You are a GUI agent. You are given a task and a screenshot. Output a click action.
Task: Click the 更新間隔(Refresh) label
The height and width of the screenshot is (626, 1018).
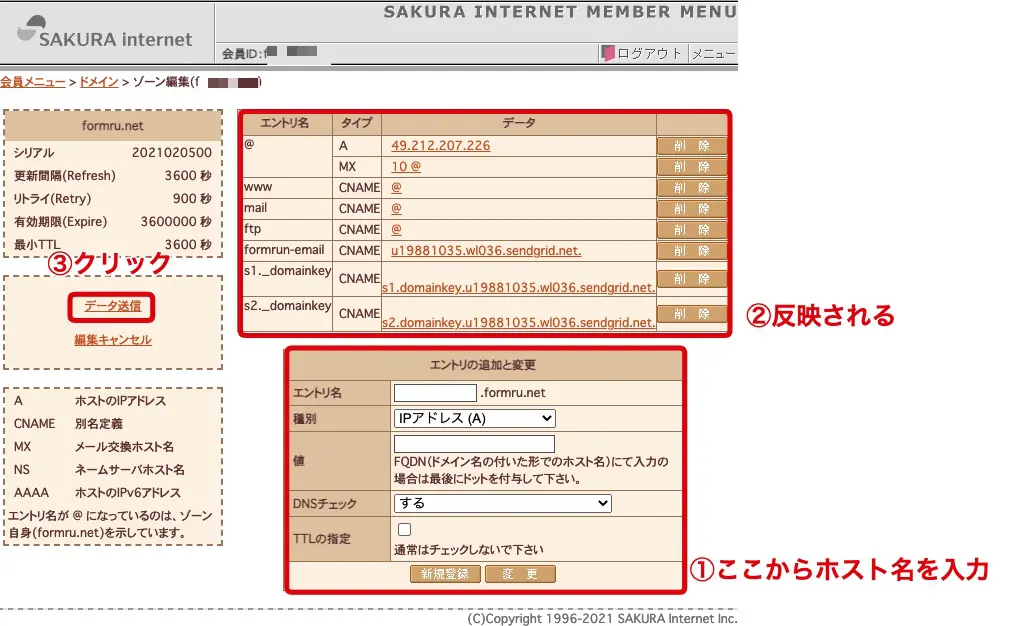(x=65, y=175)
